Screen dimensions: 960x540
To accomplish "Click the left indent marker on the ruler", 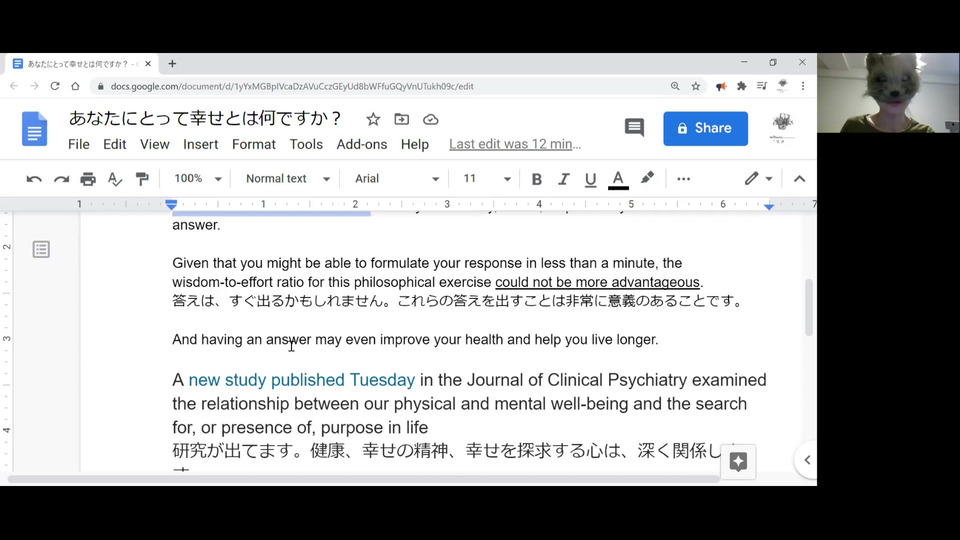I will tap(171, 204).
